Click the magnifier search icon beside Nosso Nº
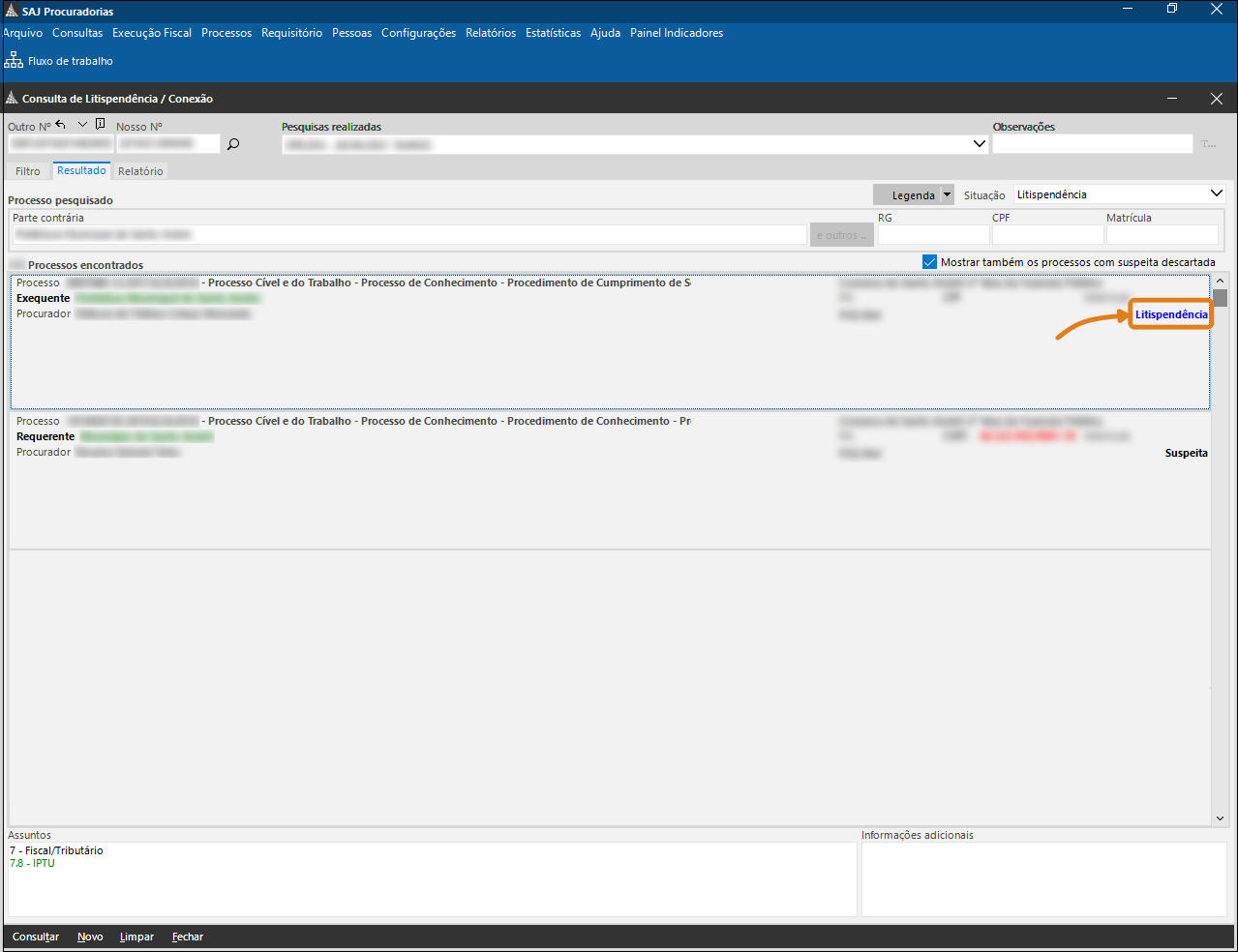The height and width of the screenshot is (952, 1238). pos(233,144)
